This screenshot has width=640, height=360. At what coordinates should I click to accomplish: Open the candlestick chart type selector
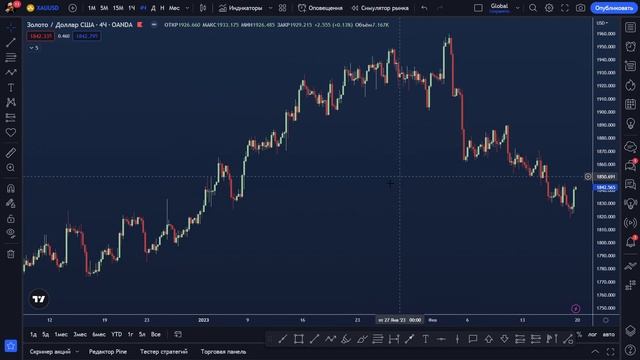coord(203,8)
